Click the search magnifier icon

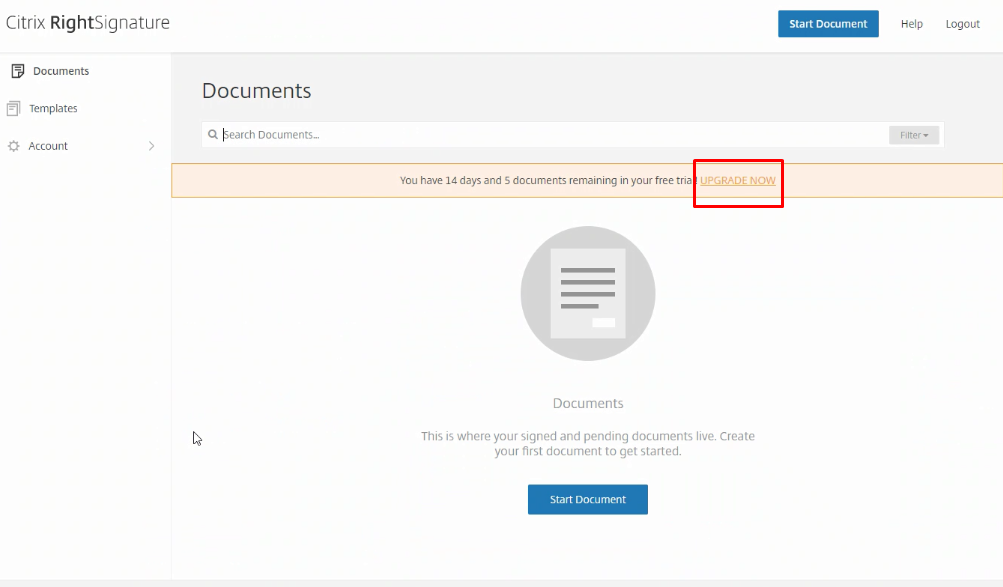(212, 134)
